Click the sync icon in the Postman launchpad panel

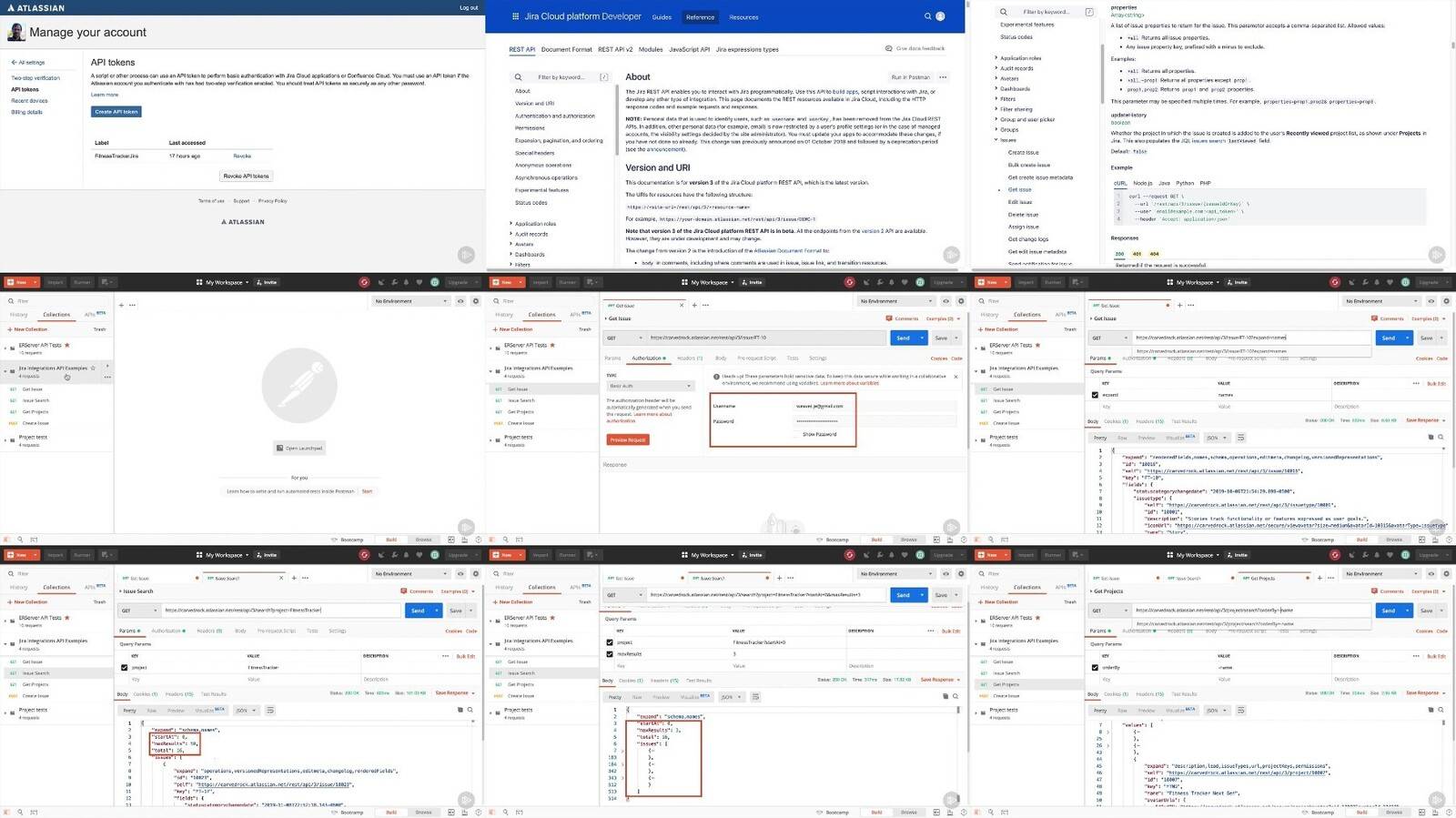tap(364, 282)
